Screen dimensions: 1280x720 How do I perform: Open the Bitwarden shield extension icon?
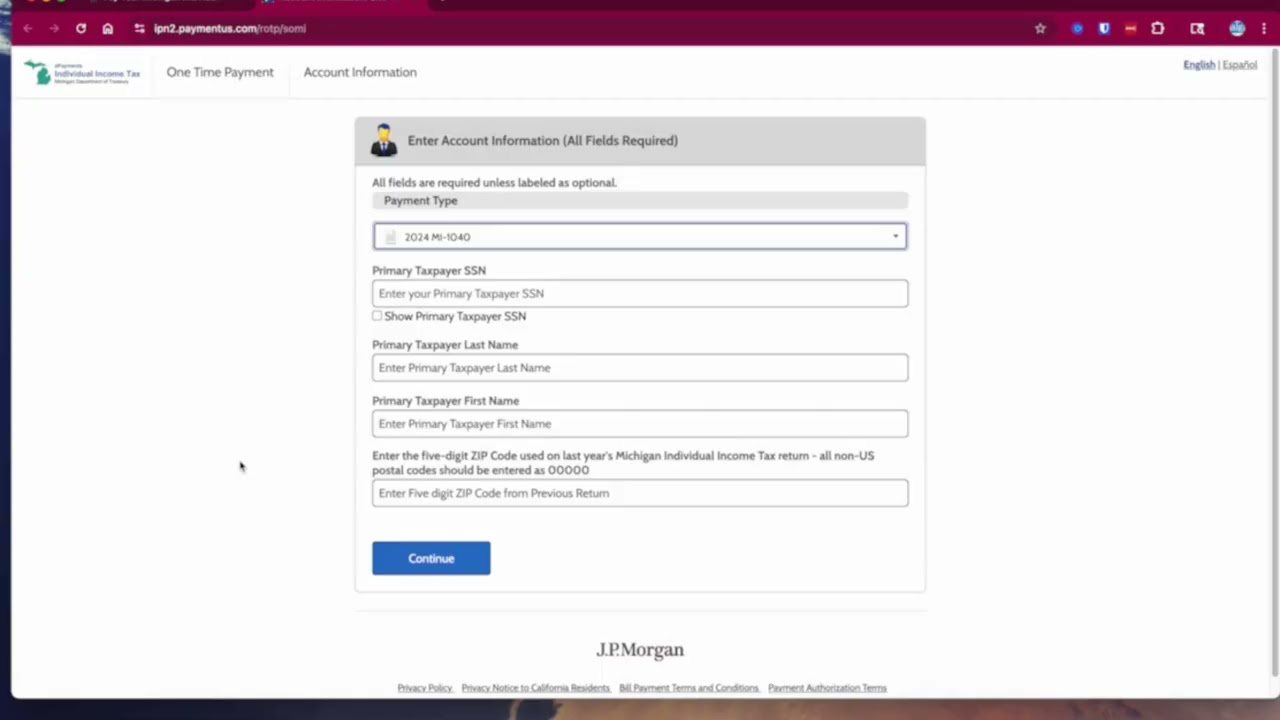[x=1104, y=28]
